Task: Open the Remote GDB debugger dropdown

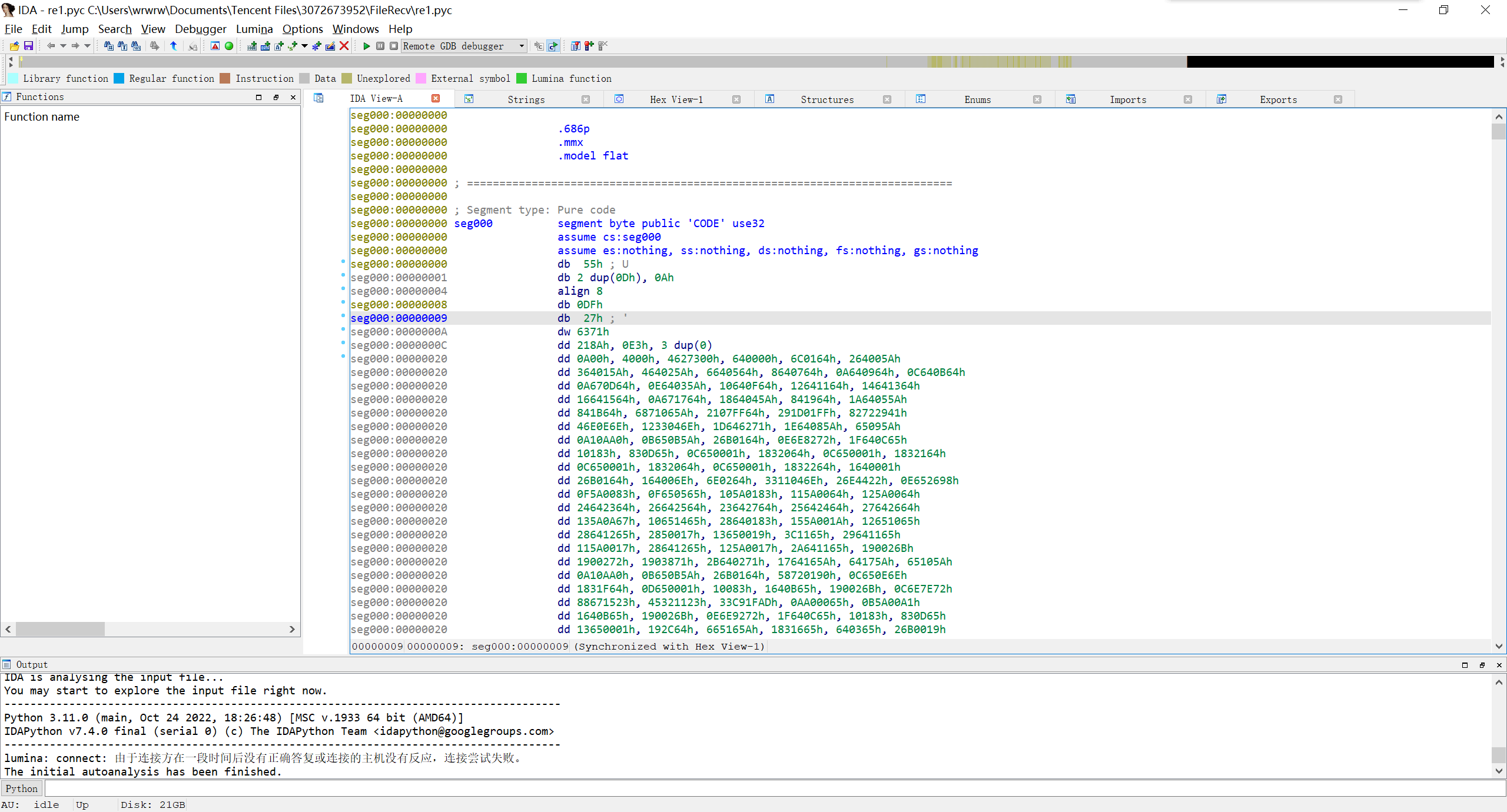Action: (522, 46)
